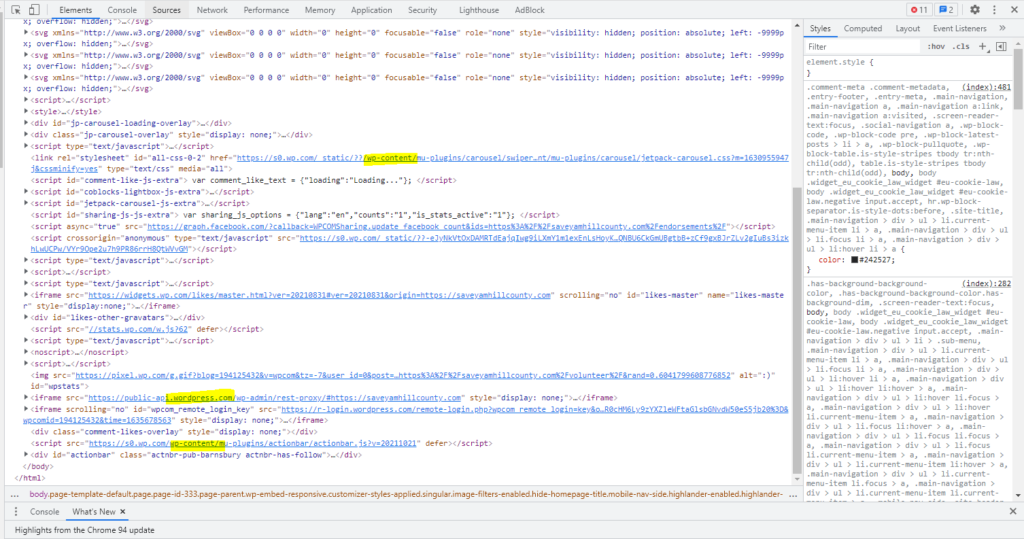Show more Styles pane tabs chevron

[x=1002, y=28]
